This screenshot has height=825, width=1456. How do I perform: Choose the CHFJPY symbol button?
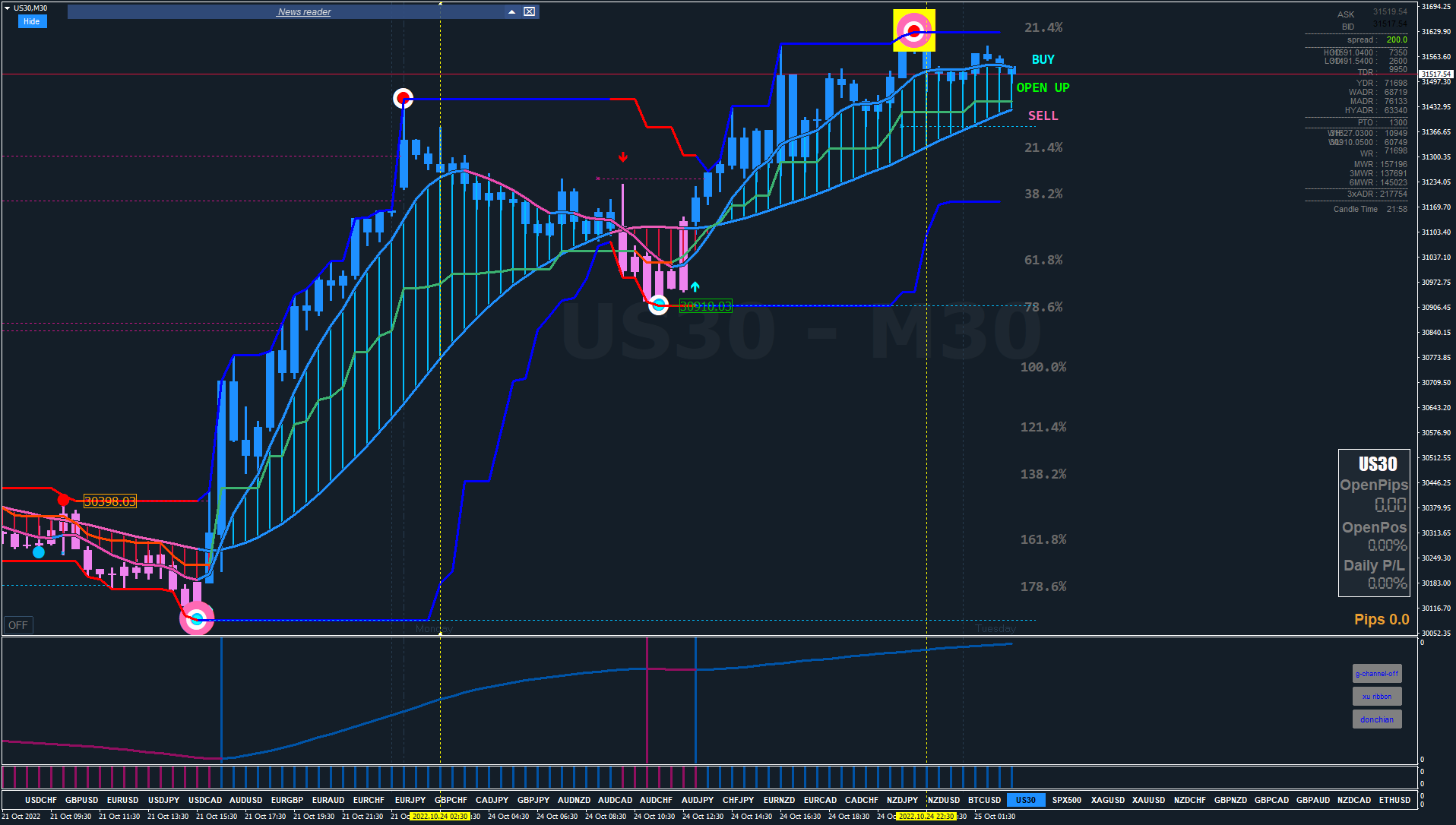(x=739, y=800)
